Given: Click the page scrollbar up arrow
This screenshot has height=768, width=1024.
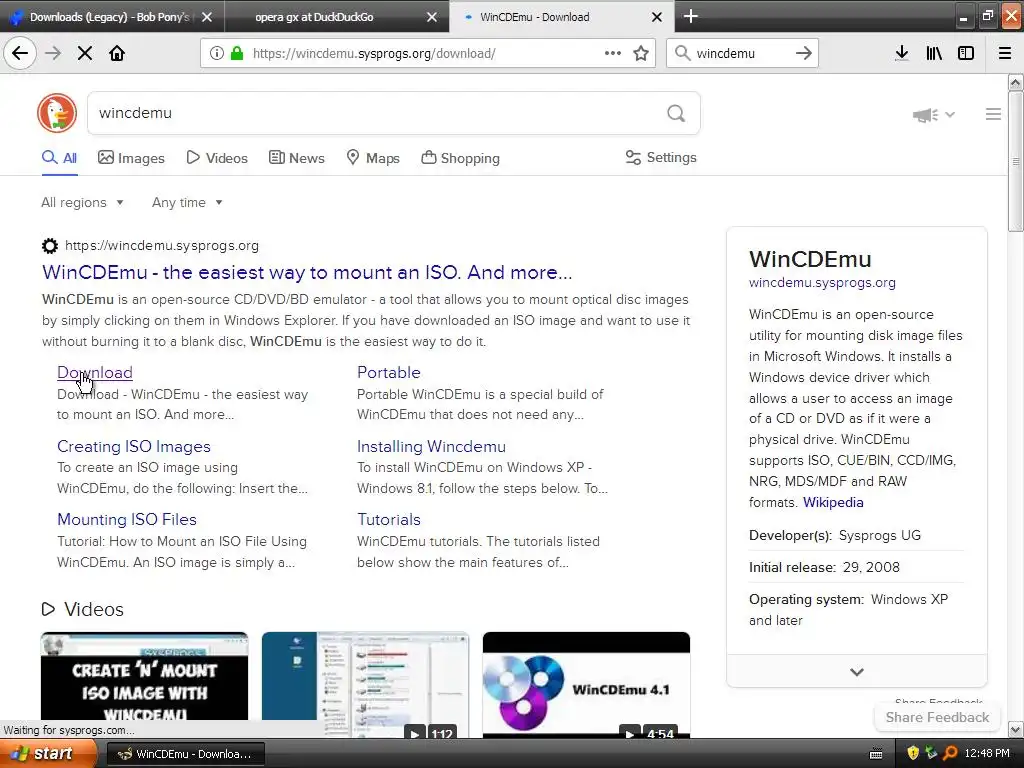Looking at the screenshot, I should (x=1015, y=82).
